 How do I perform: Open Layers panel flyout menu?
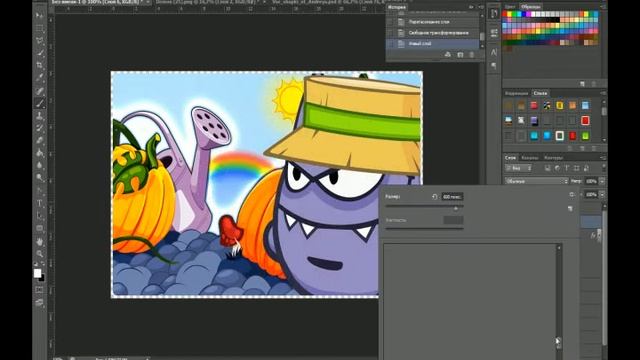click(603, 158)
